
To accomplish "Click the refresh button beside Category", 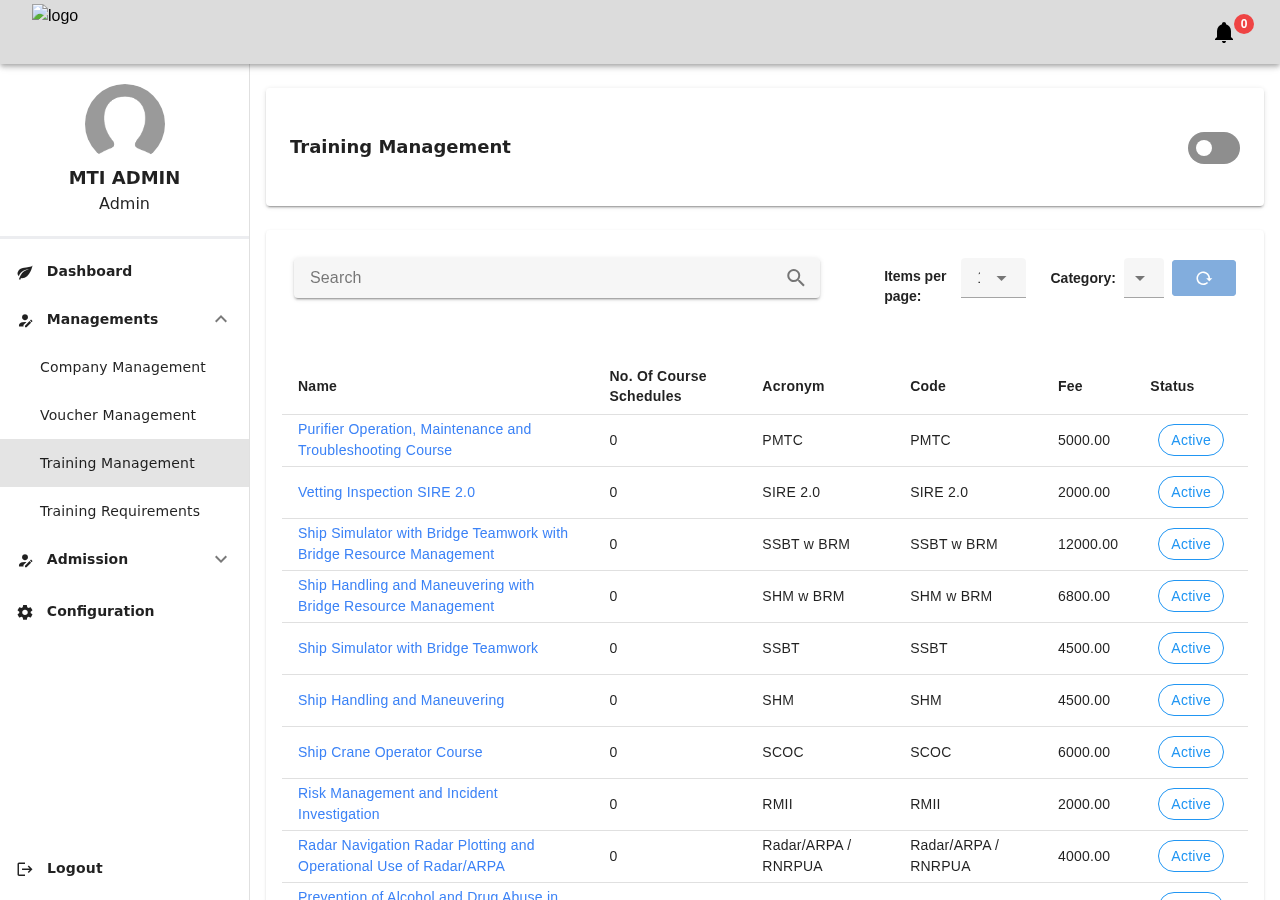I will 1204,278.
